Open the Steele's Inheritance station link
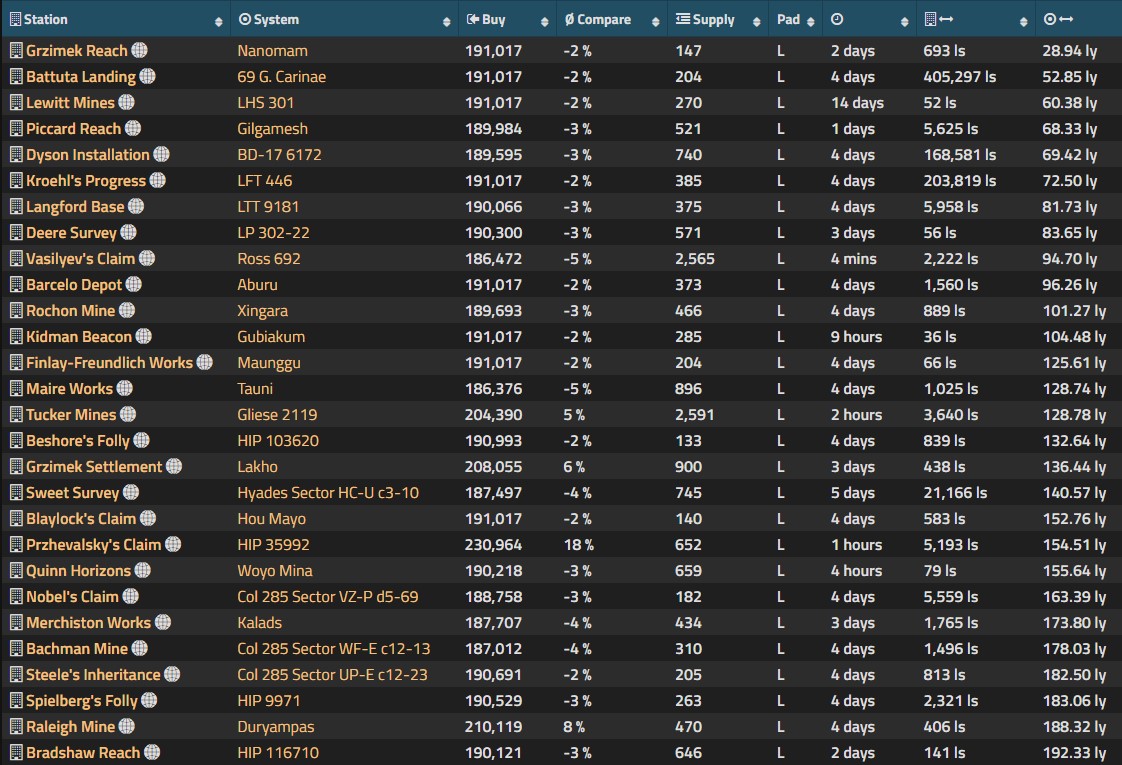The width and height of the screenshot is (1122, 765). click(93, 675)
